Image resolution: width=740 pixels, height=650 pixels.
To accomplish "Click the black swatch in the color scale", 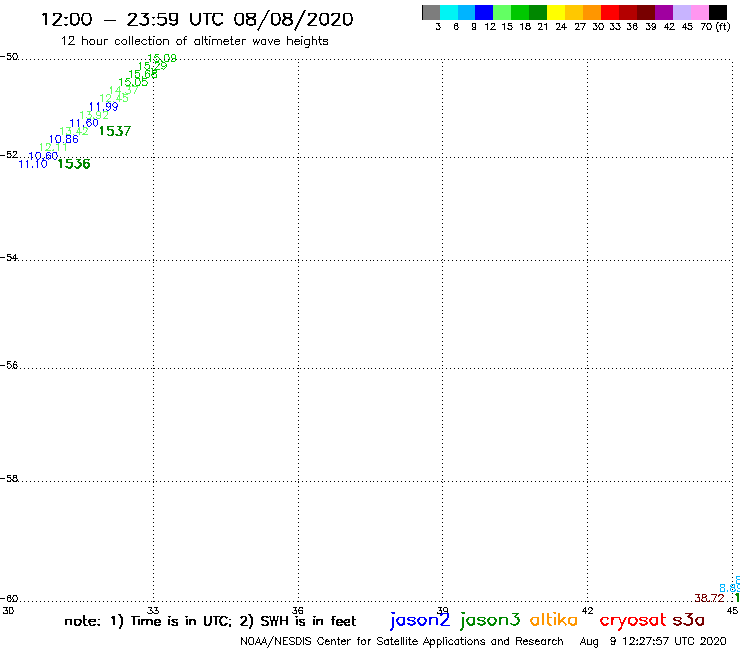I will tap(718, 12).
